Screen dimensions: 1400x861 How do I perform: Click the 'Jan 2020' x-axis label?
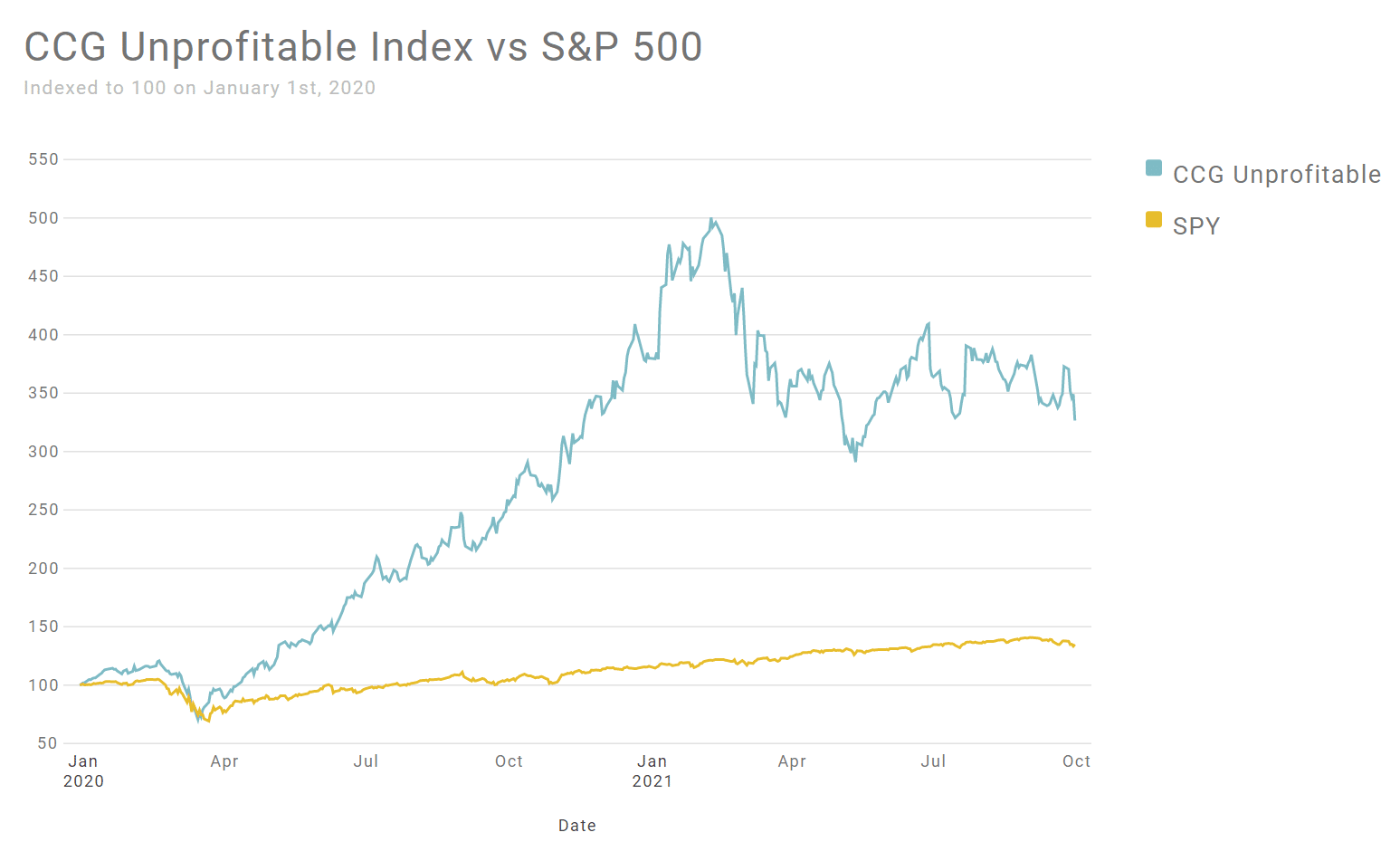point(83,770)
